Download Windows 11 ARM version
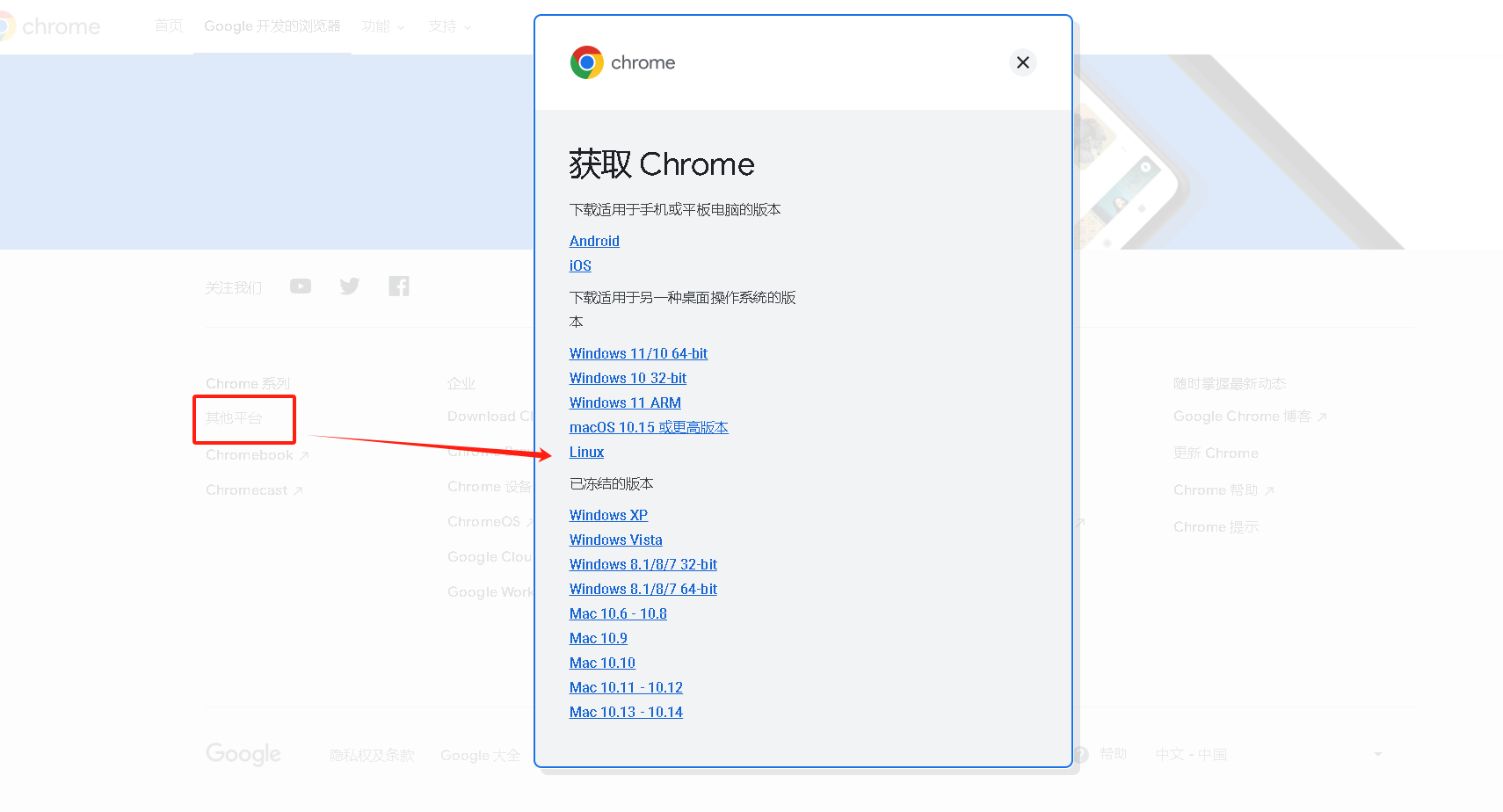The height and width of the screenshot is (812, 1503). tap(625, 402)
